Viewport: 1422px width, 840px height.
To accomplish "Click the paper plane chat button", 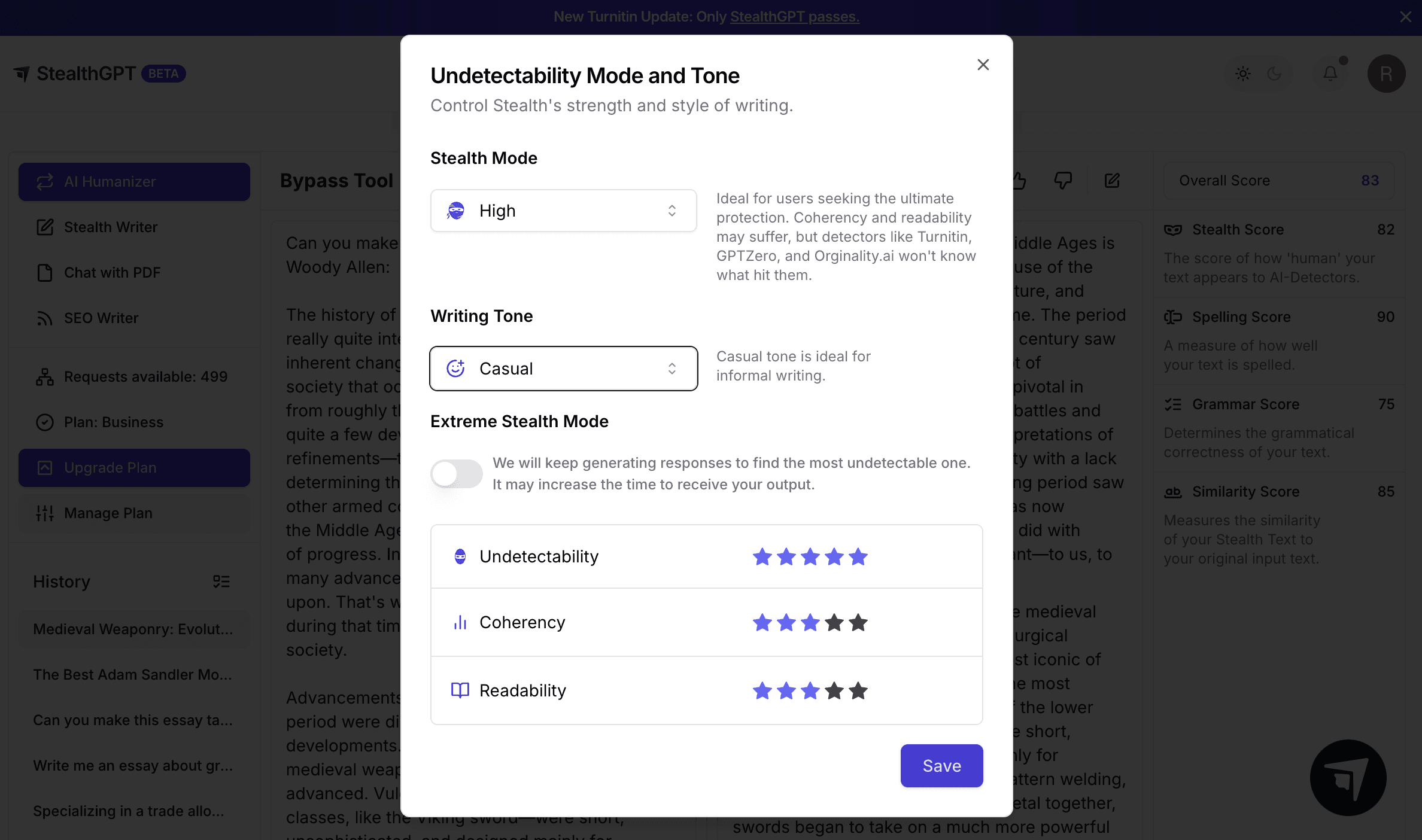I will pyautogui.click(x=1348, y=778).
